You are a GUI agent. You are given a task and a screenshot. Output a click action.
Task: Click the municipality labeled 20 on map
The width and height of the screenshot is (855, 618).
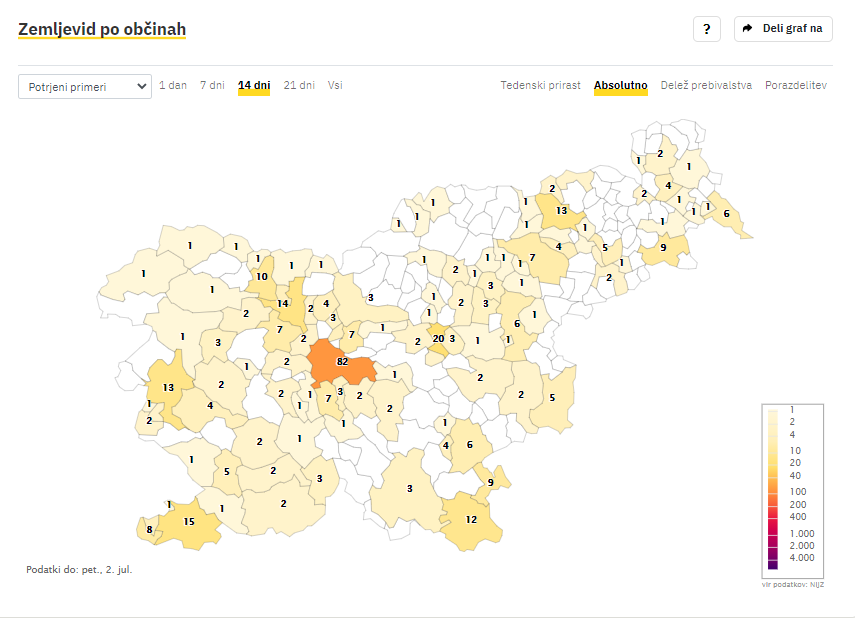(438, 337)
